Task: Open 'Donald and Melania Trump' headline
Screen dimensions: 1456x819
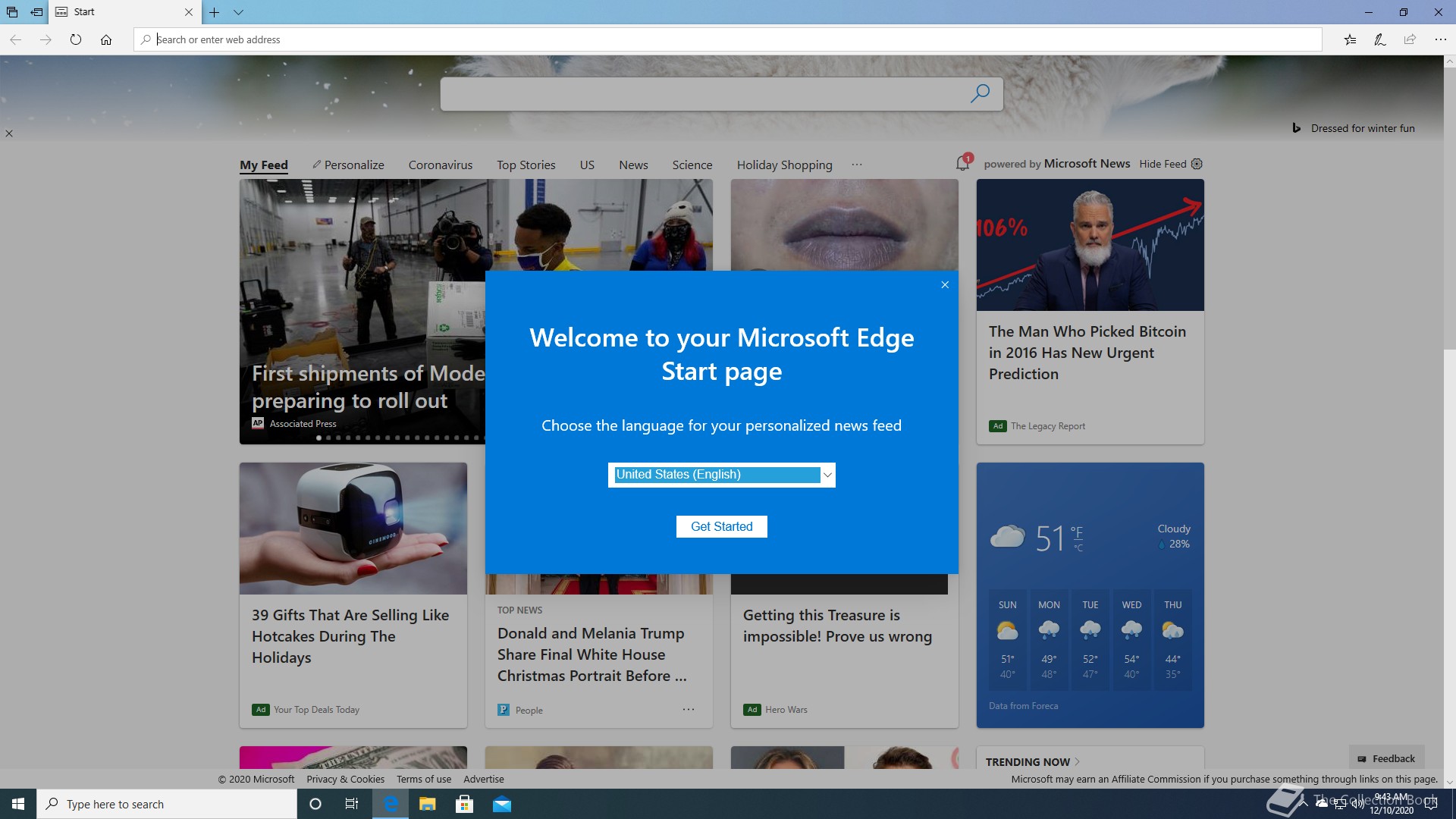Action: pos(592,654)
